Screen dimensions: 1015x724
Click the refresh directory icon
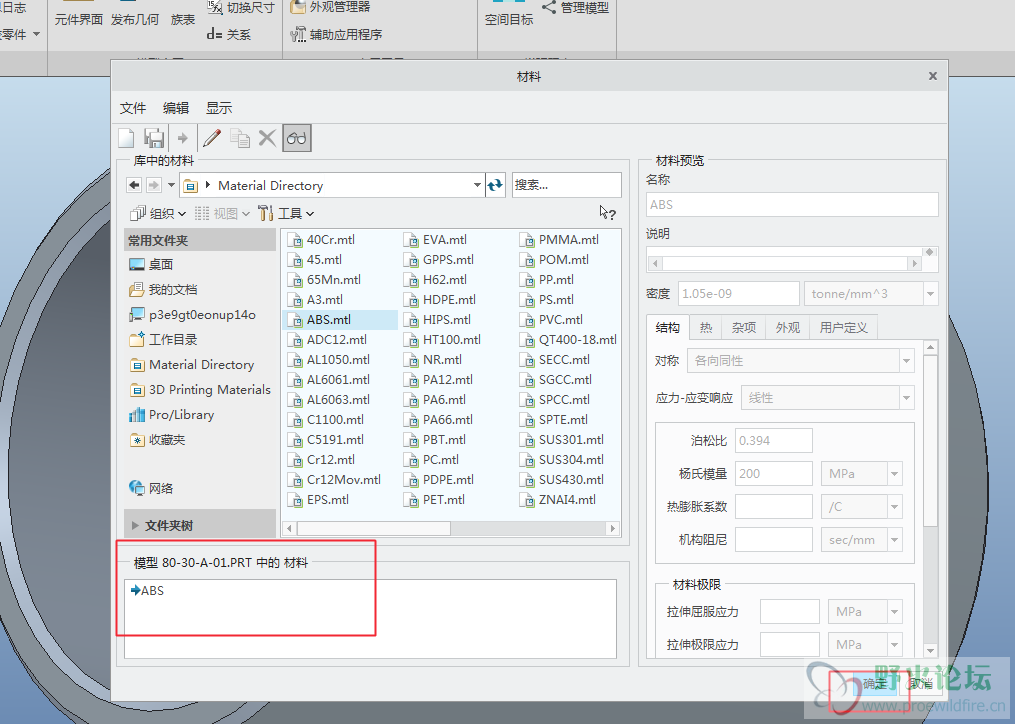click(x=495, y=185)
